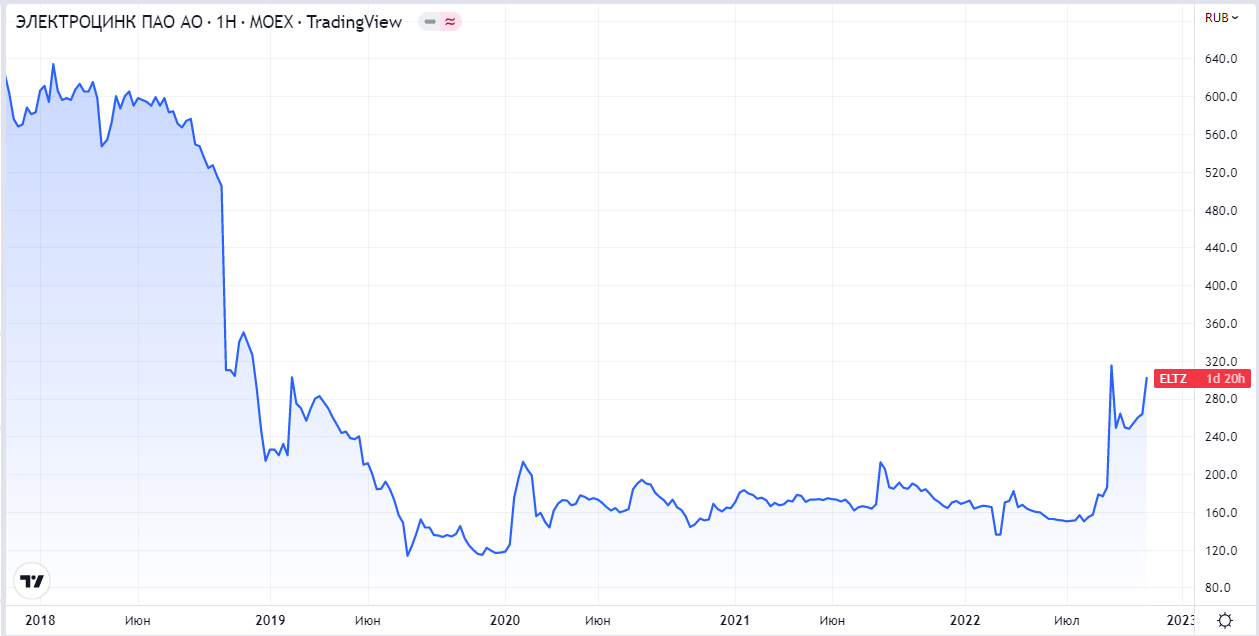Click the 2021 label on time axis

tap(735, 621)
